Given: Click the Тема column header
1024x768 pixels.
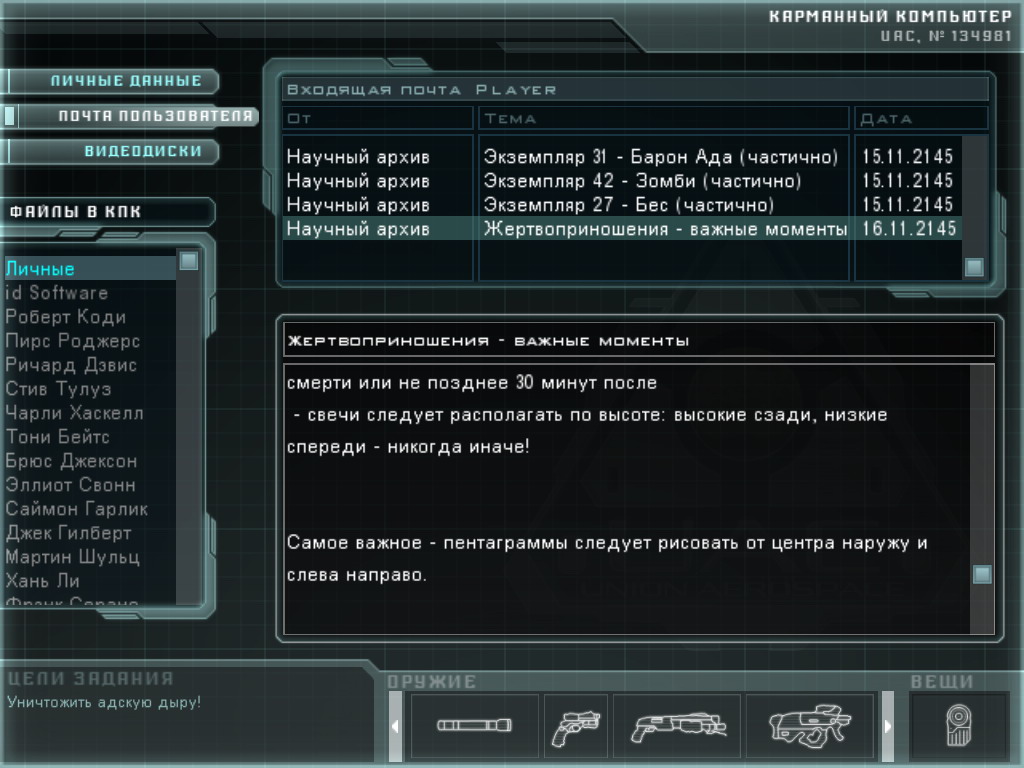Looking at the screenshot, I should click(664, 118).
